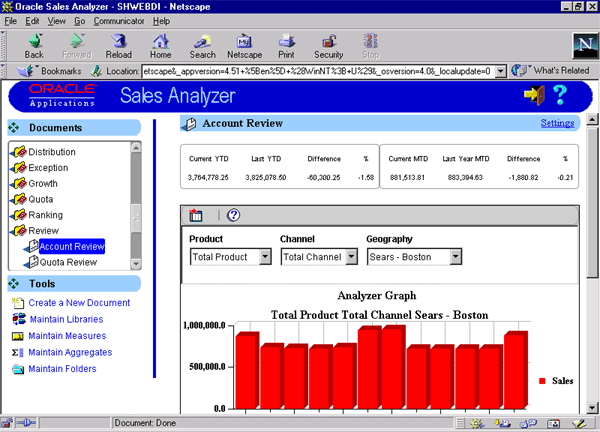This screenshot has height=432, width=600.
Task: Click Maintain Aggregates link
Action: pyautogui.click(x=70, y=352)
